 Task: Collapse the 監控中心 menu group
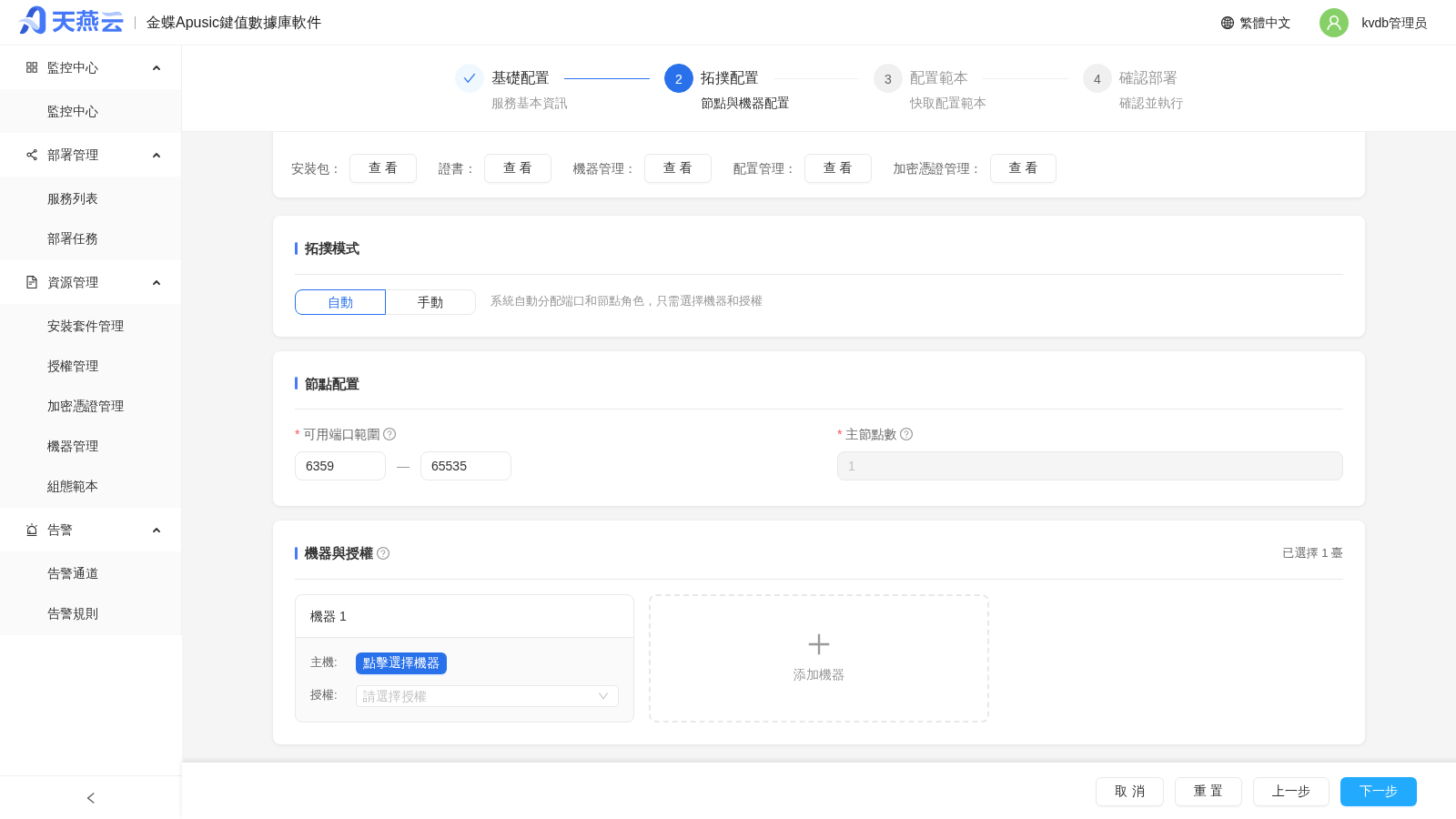click(157, 67)
